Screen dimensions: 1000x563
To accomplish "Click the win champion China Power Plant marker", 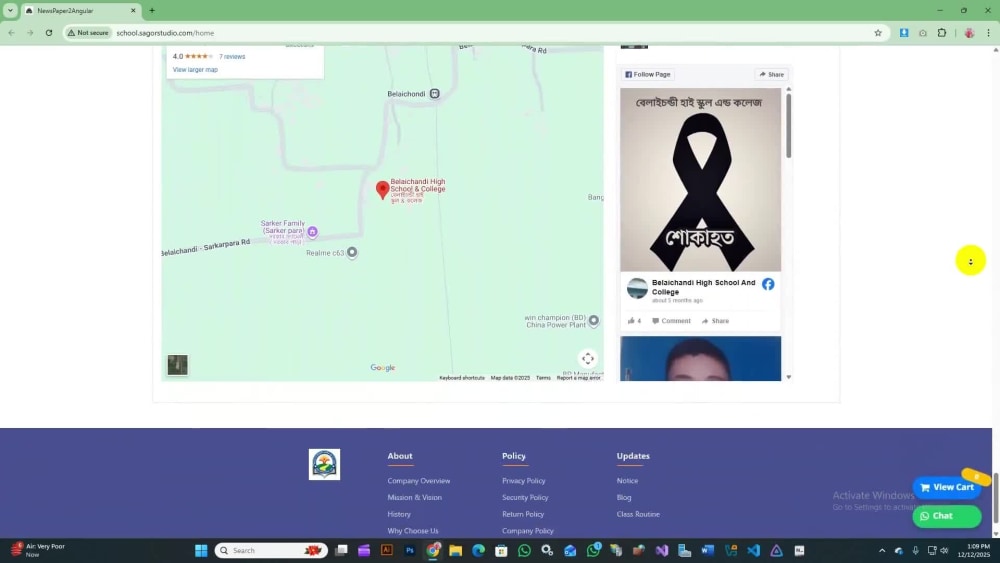I will pyautogui.click(x=593, y=320).
